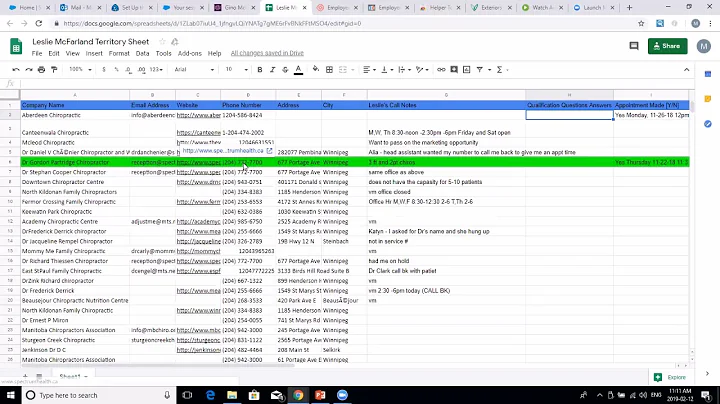Activate the paint format tool
The image size is (720, 404).
tap(54, 70)
